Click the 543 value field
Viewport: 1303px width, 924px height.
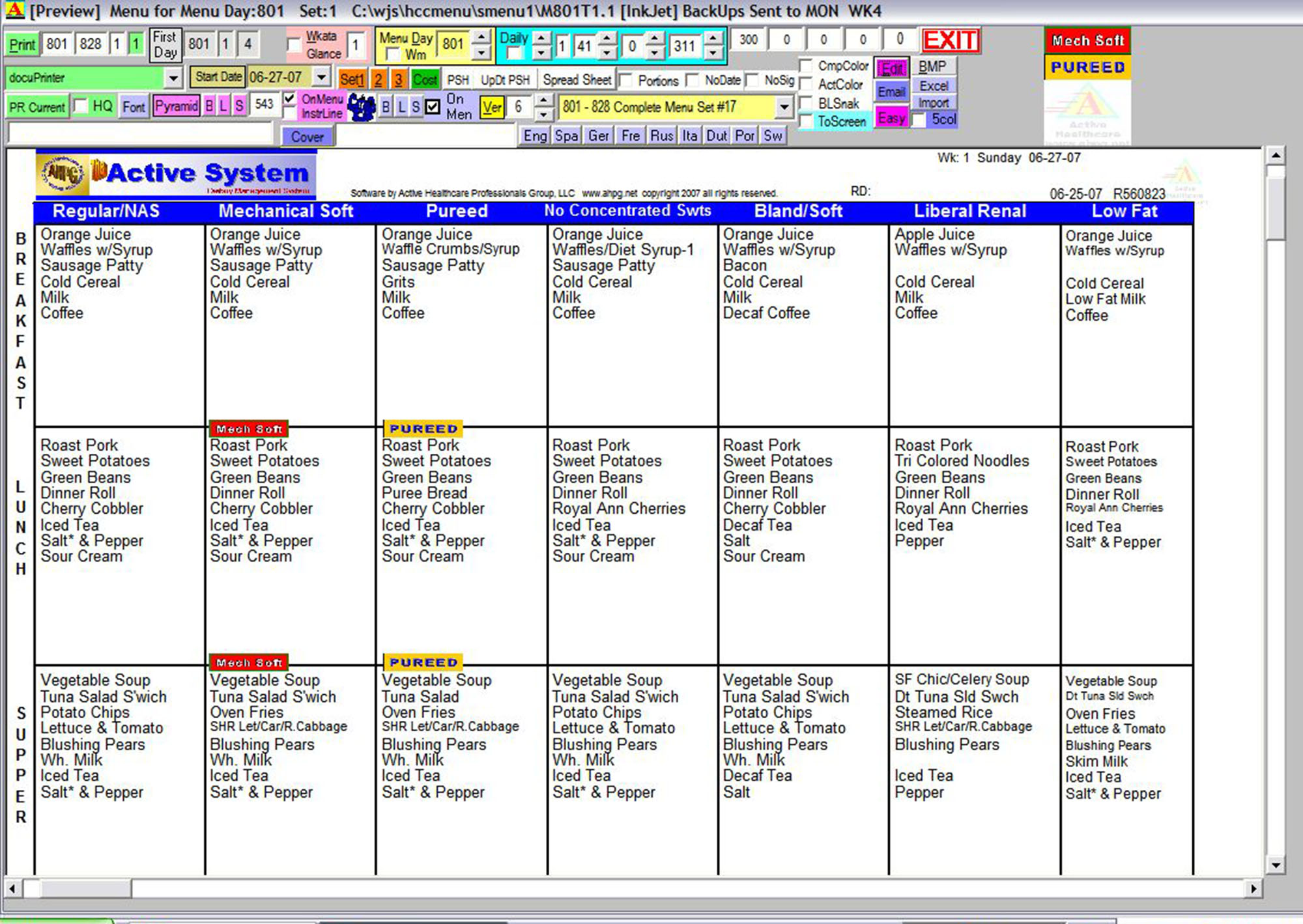coord(265,104)
